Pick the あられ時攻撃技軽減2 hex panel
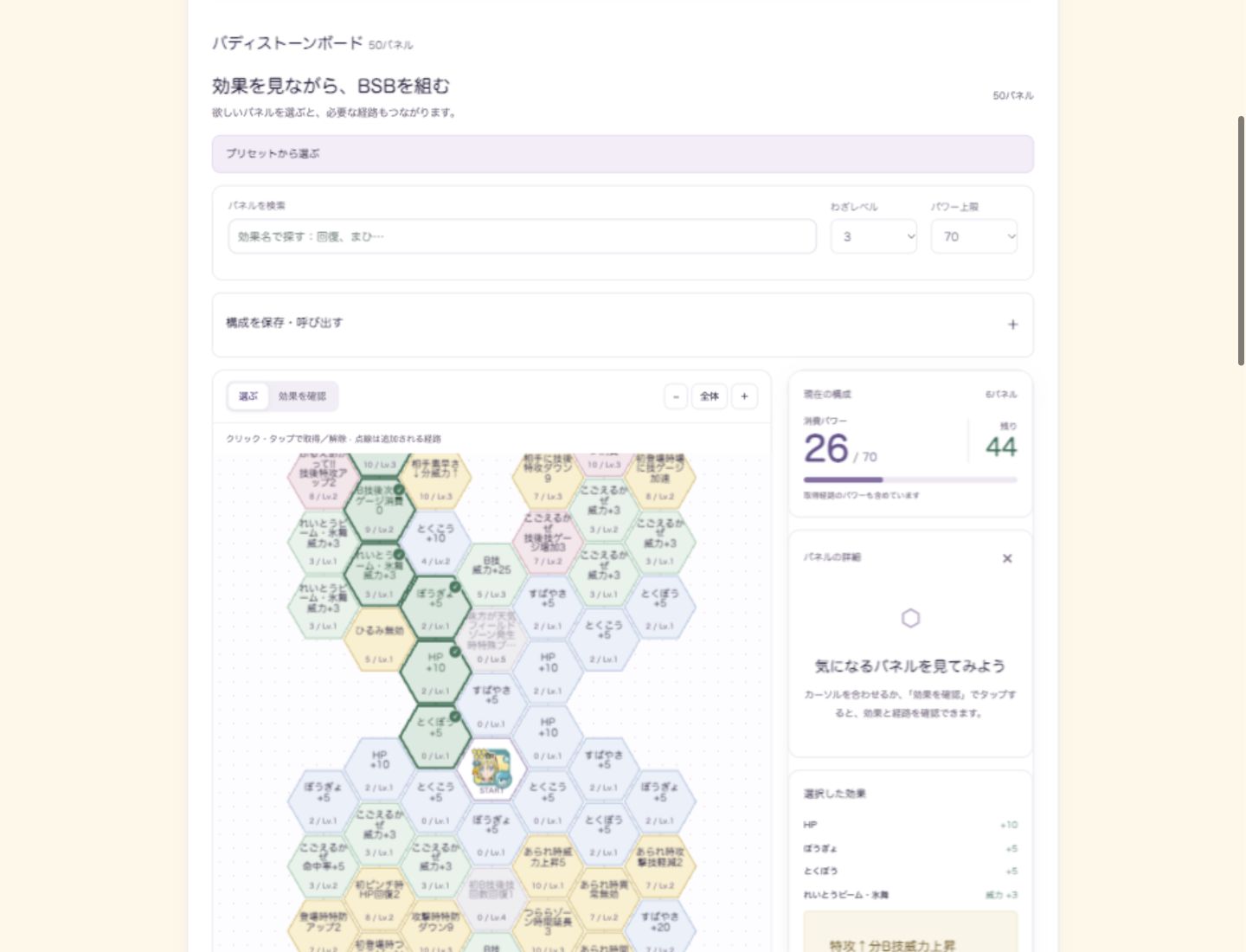Viewport: 1246px width, 952px height. (x=660, y=868)
